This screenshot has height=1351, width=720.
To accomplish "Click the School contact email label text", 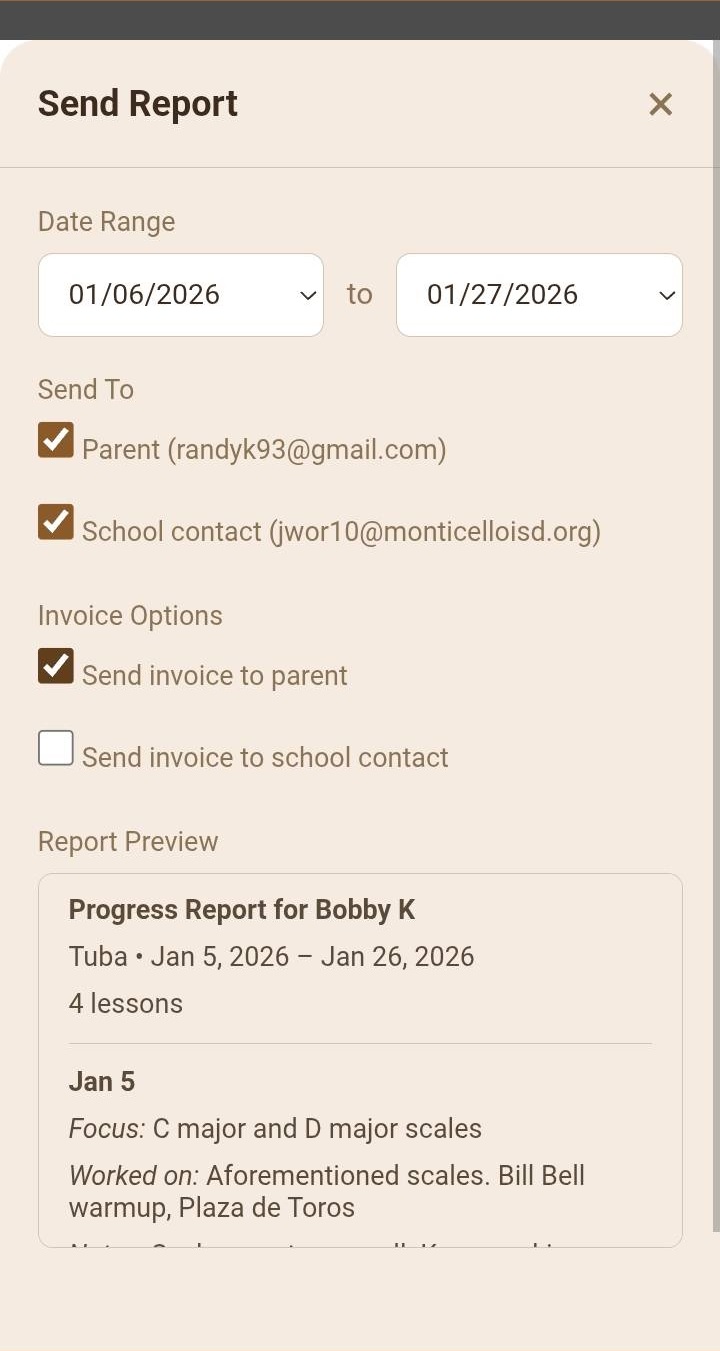I will click(341, 532).
